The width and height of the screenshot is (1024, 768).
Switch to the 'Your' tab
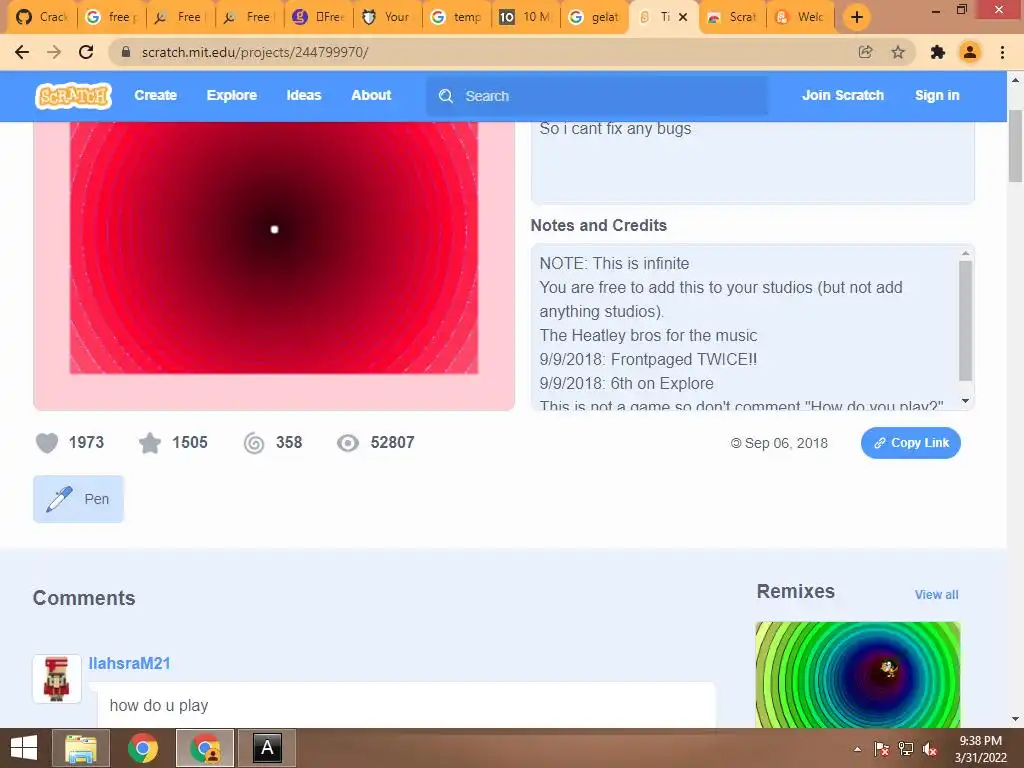pos(387,17)
